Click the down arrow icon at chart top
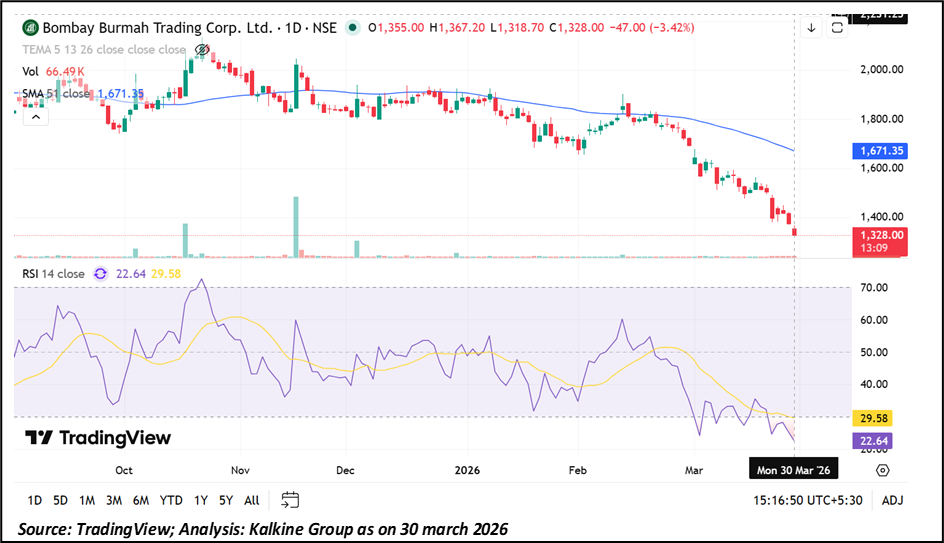The width and height of the screenshot is (944, 543). (810, 28)
